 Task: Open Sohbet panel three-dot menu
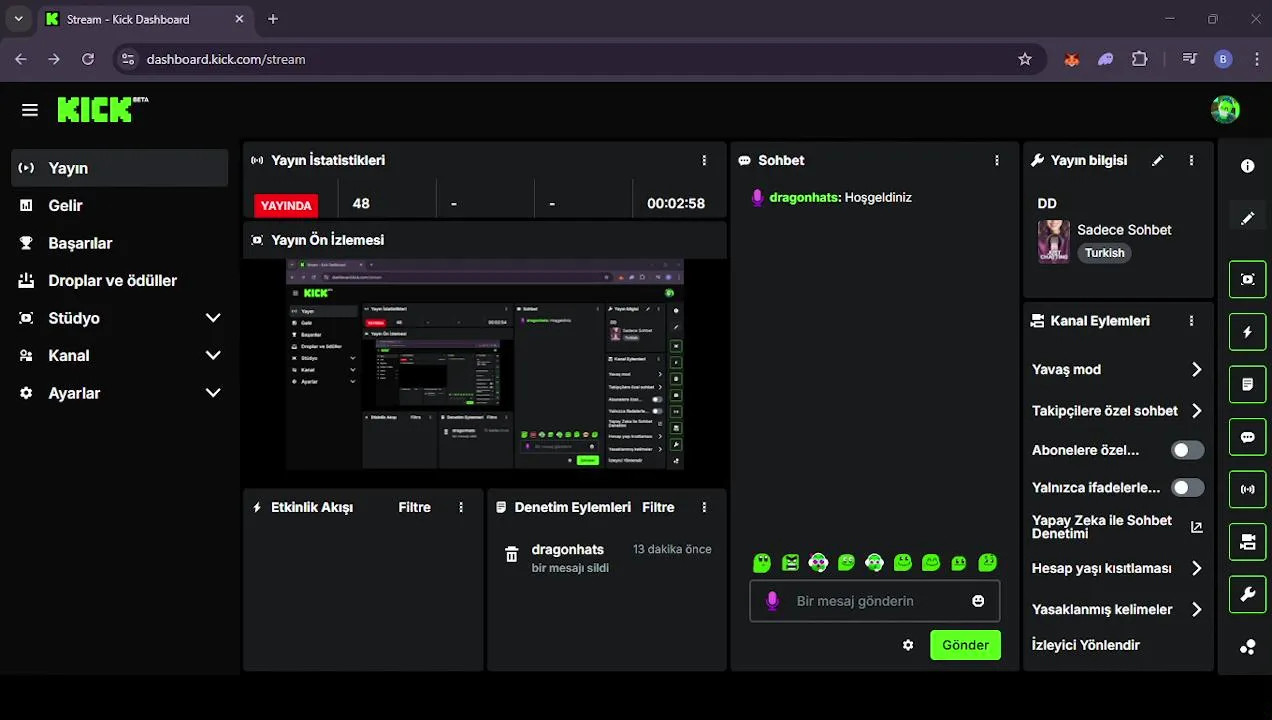coord(996,160)
